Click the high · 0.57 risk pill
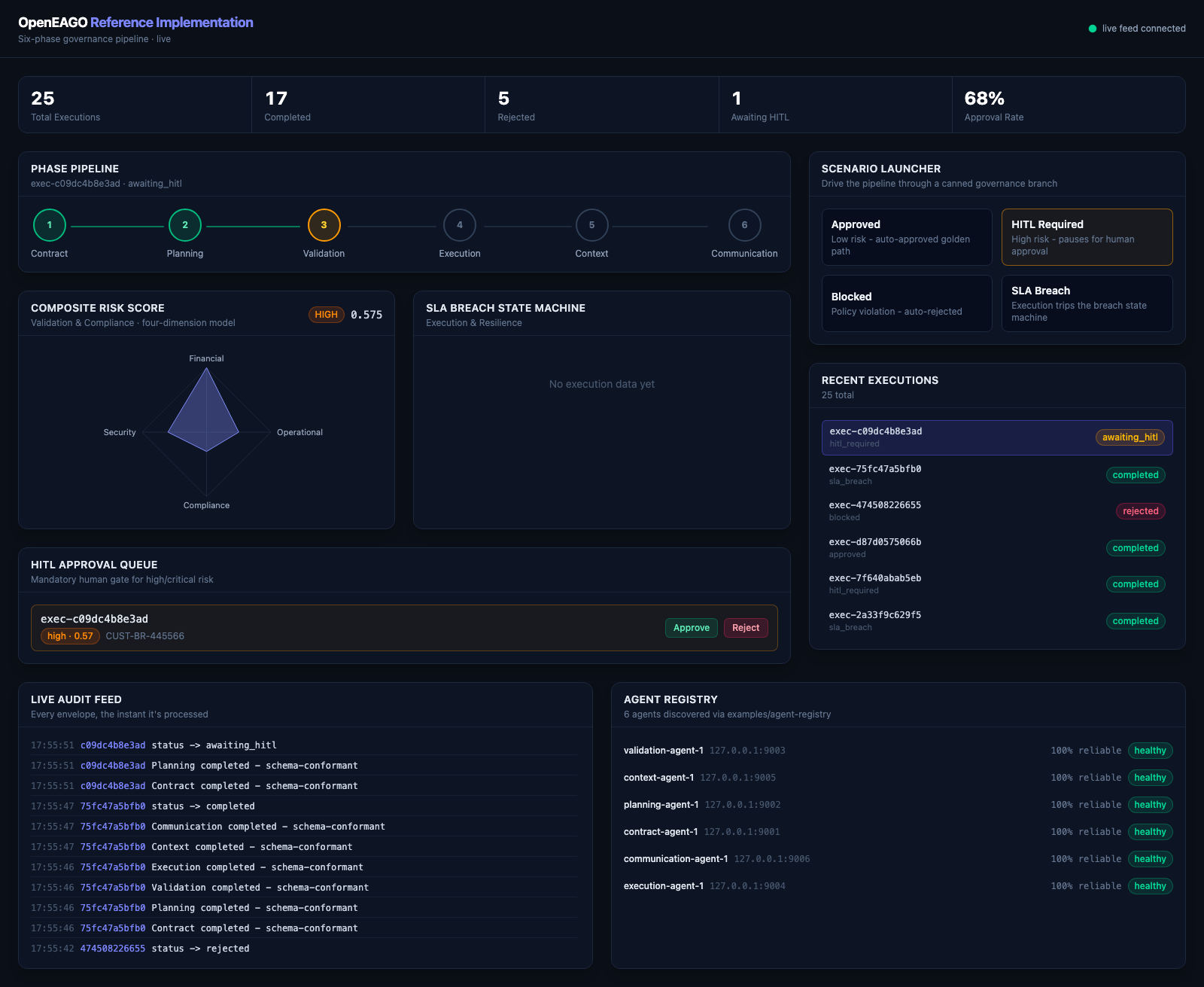1204x987 pixels. (70, 636)
